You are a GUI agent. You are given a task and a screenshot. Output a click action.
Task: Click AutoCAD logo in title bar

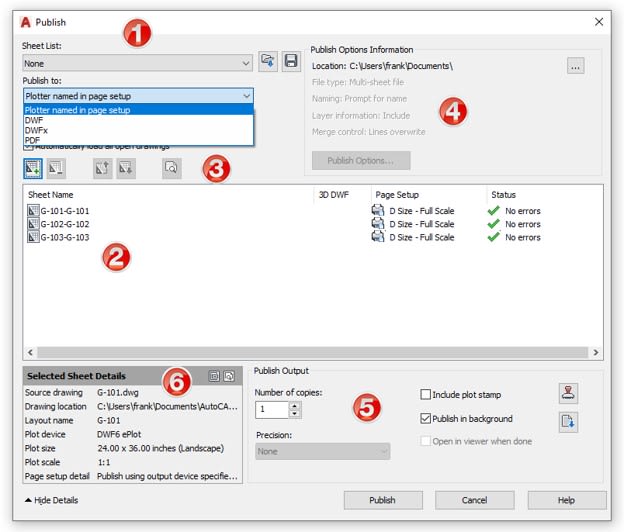point(25,22)
